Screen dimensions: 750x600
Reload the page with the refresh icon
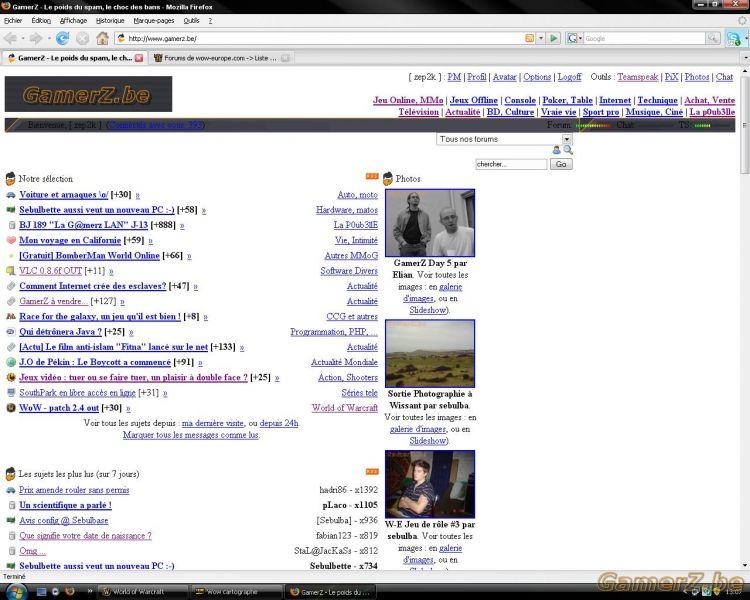click(x=62, y=38)
